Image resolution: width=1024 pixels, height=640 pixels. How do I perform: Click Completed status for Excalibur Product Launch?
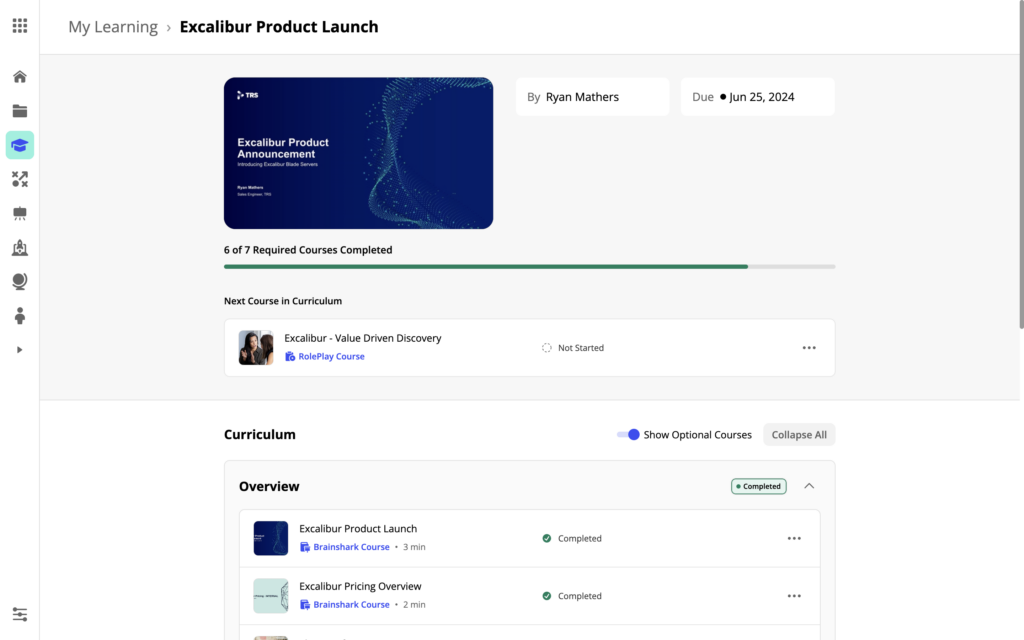[x=572, y=538]
